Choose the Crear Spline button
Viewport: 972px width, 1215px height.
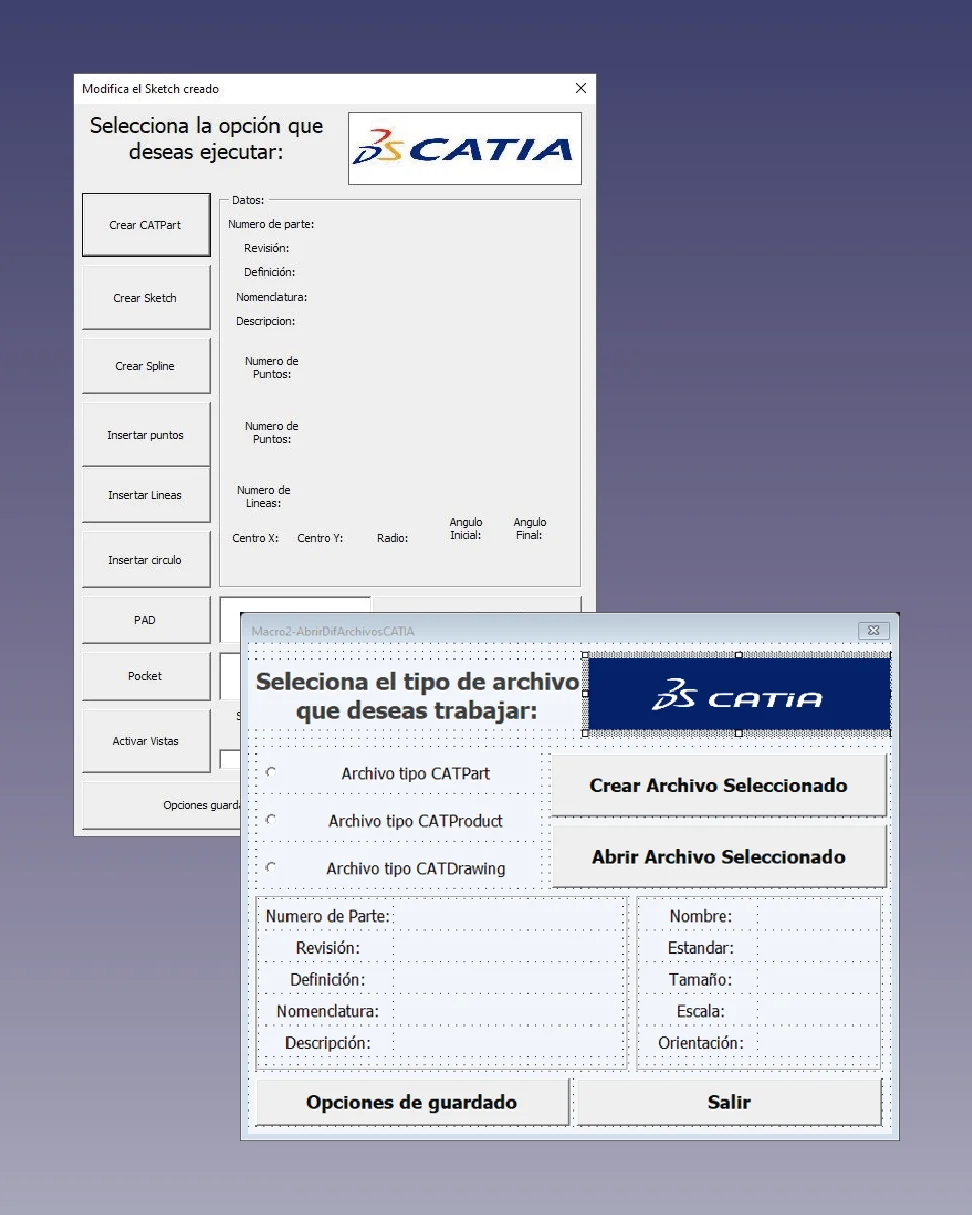pyautogui.click(x=146, y=366)
